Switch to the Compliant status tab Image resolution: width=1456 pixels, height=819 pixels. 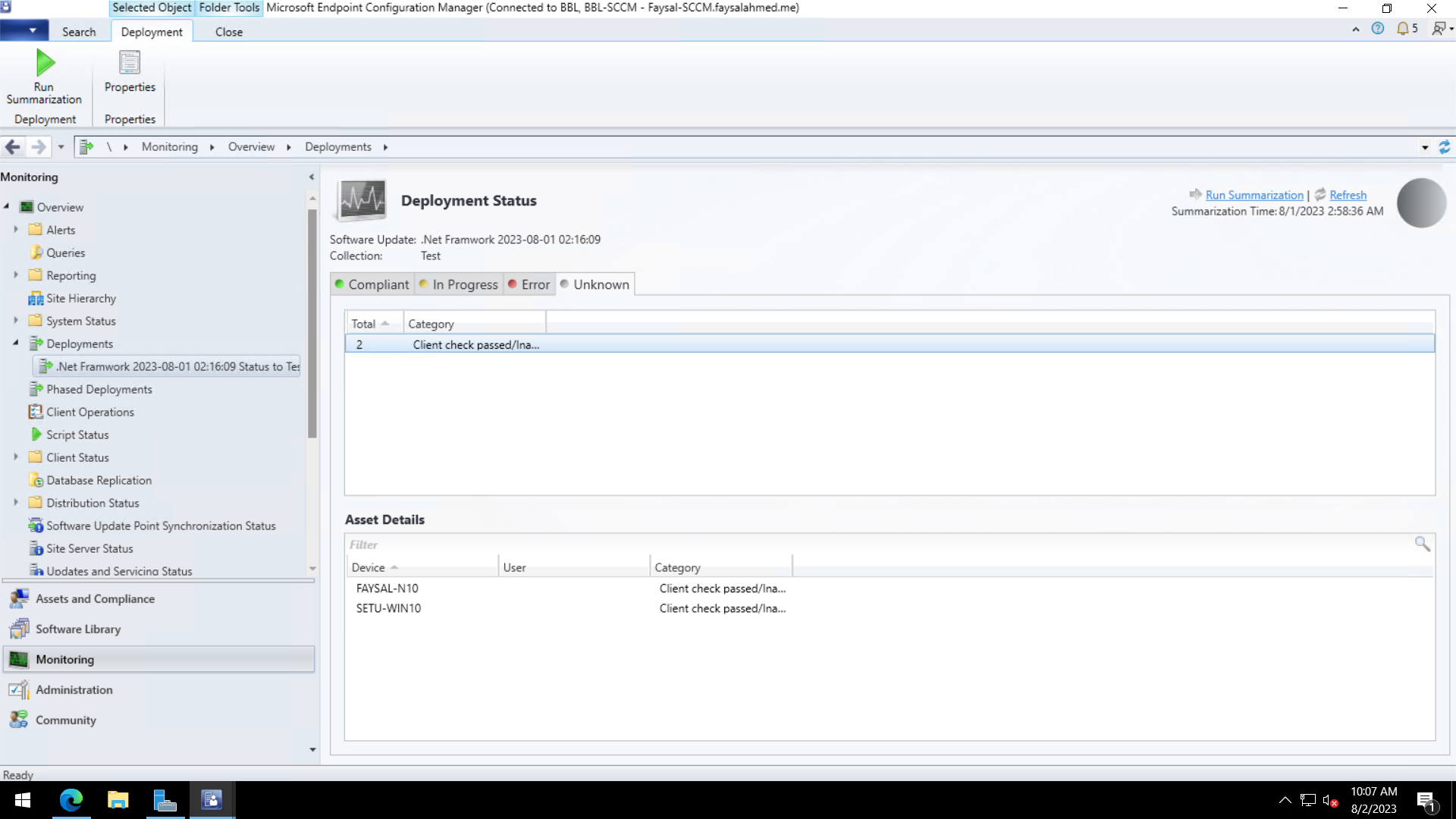coord(372,284)
